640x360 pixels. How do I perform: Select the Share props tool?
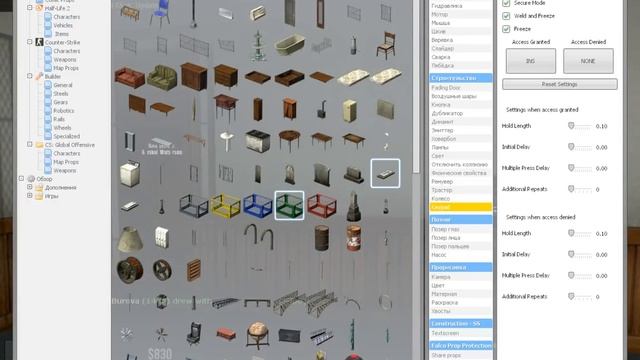click(x=461, y=355)
